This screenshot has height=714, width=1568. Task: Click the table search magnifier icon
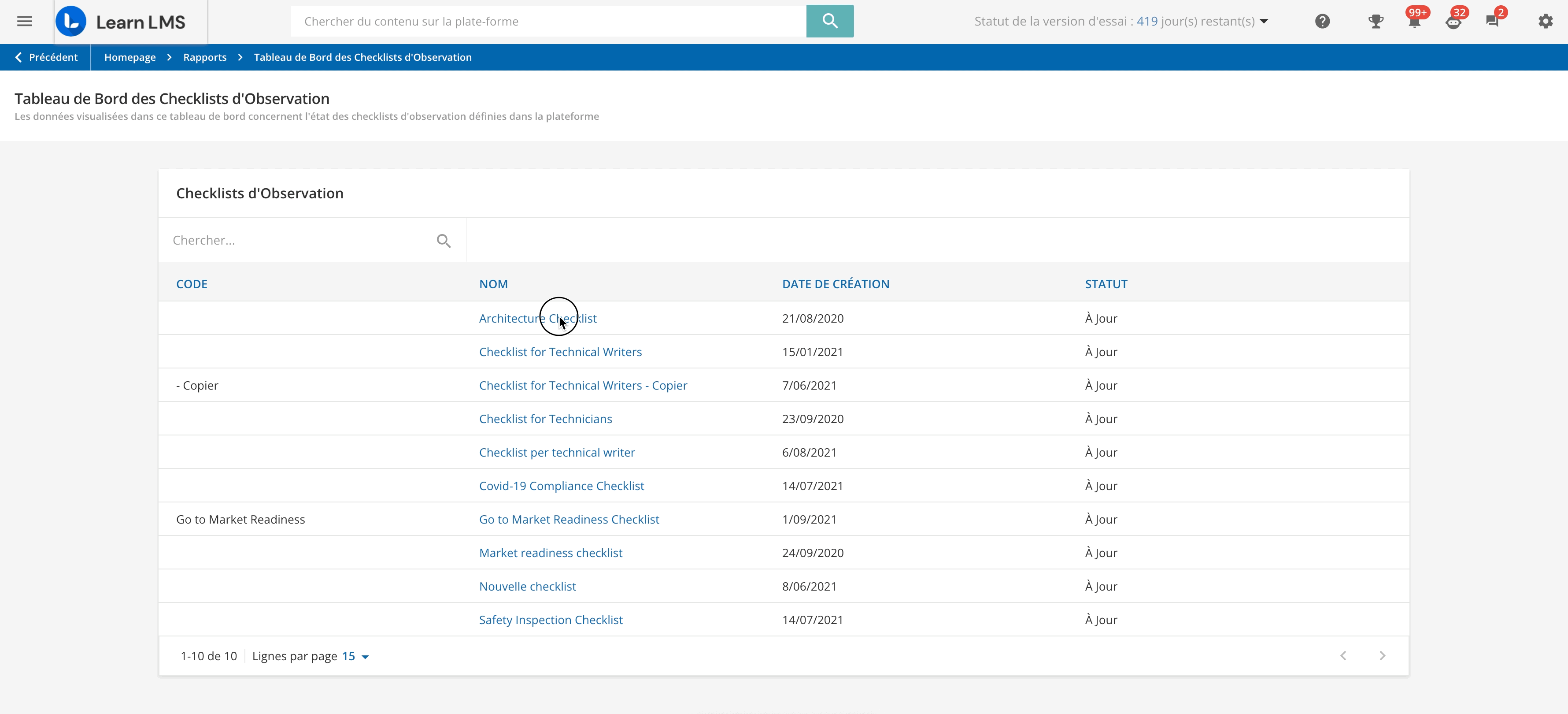pos(444,241)
